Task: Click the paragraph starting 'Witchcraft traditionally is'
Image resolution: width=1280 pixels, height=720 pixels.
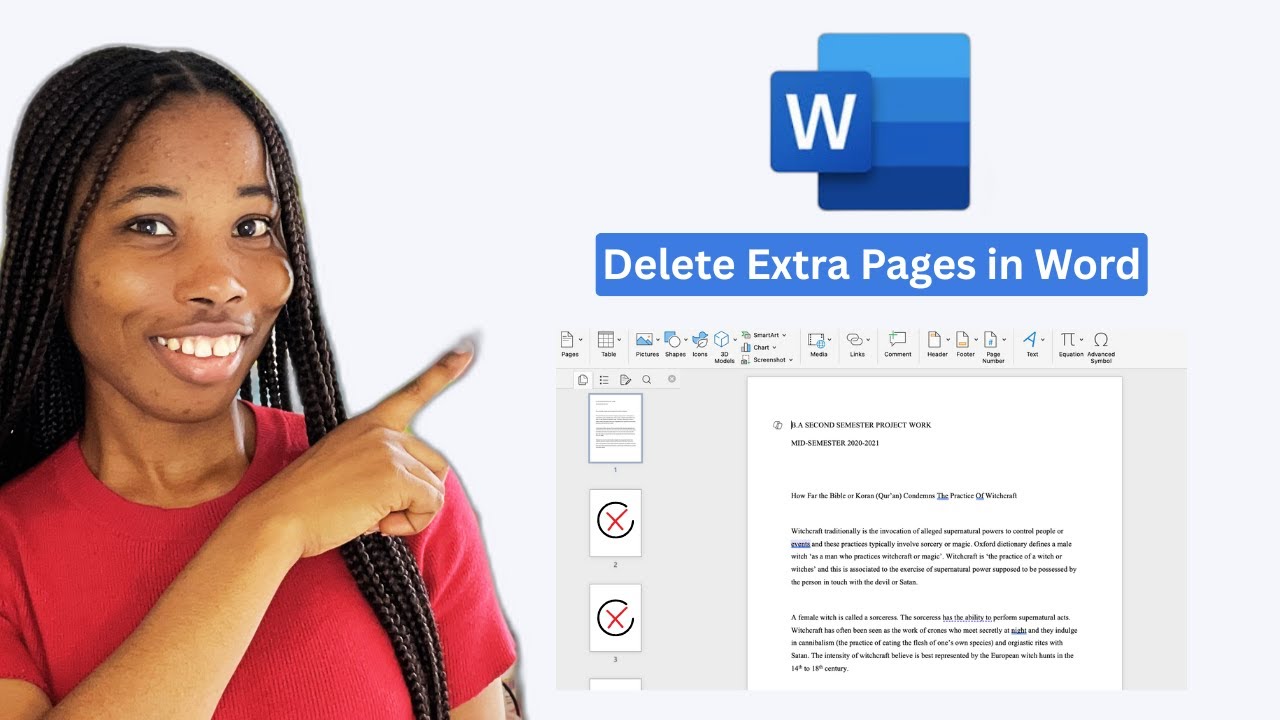Action: click(x=934, y=557)
